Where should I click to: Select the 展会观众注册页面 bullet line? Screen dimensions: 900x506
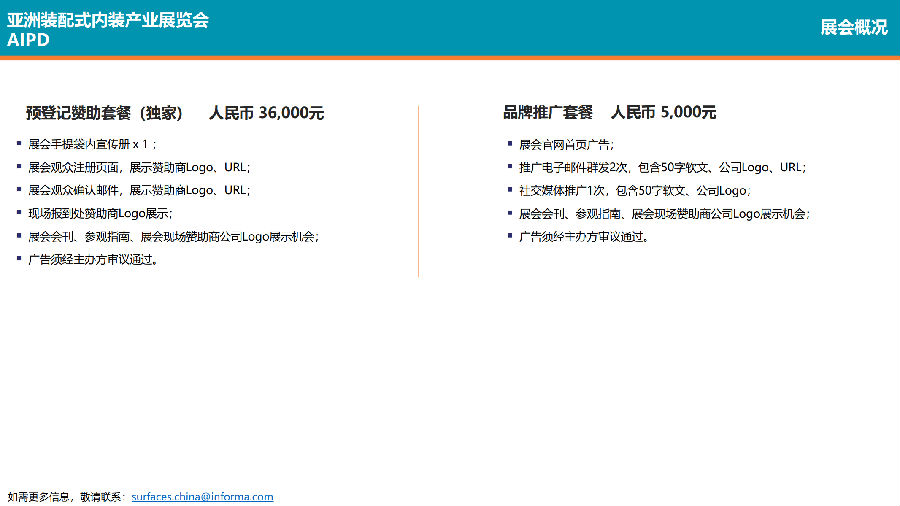[139, 167]
